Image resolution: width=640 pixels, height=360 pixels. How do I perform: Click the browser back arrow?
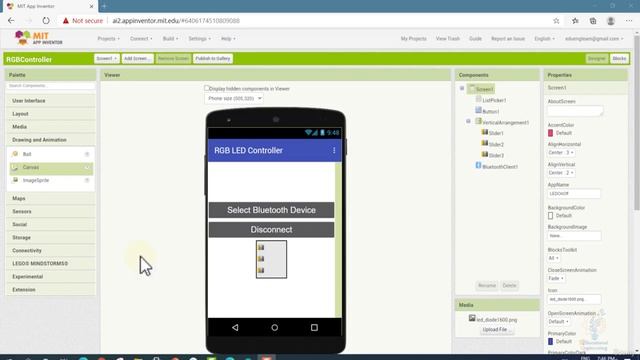click(x=11, y=20)
